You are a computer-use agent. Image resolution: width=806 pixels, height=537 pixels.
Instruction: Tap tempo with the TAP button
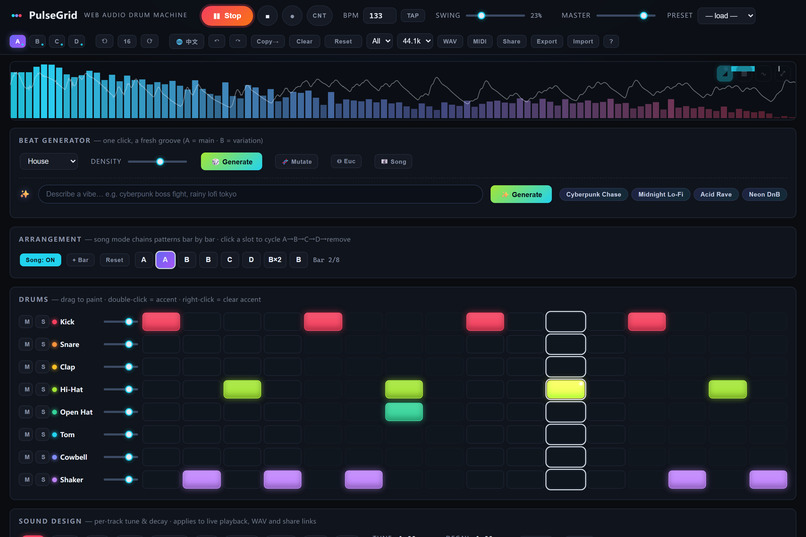[413, 16]
